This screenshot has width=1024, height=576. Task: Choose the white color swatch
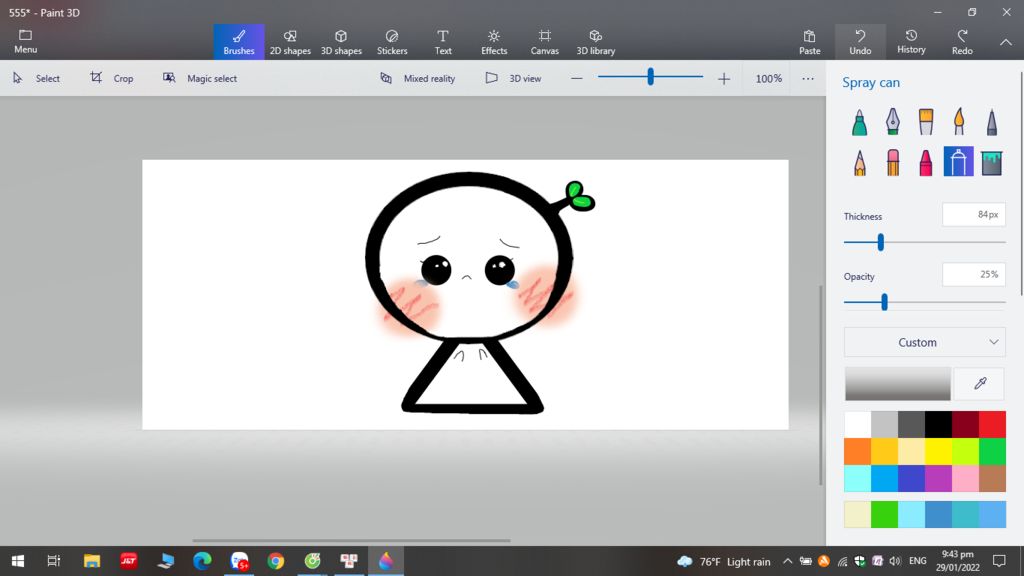point(857,424)
